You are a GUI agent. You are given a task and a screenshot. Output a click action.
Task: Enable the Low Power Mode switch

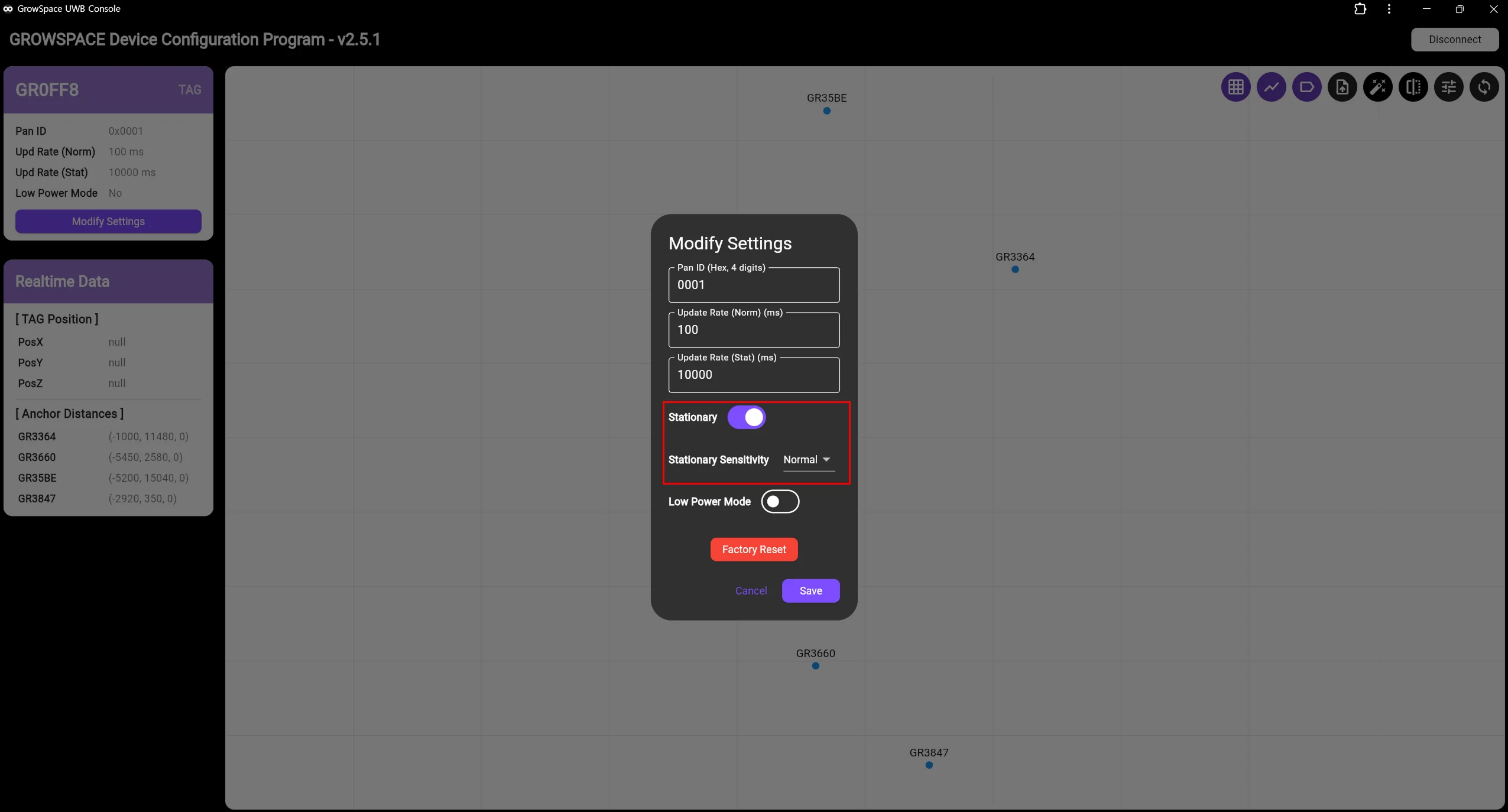[x=780, y=502]
